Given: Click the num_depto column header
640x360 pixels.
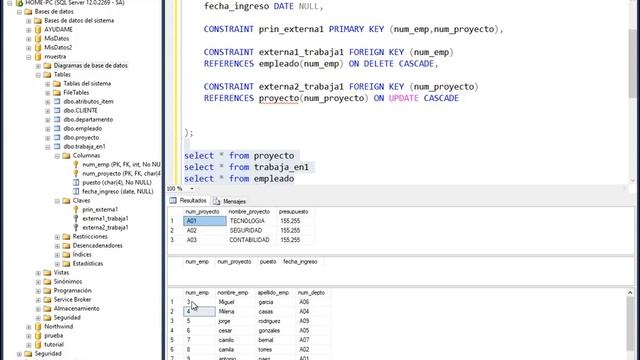Looking at the screenshot, I should click(311, 293).
